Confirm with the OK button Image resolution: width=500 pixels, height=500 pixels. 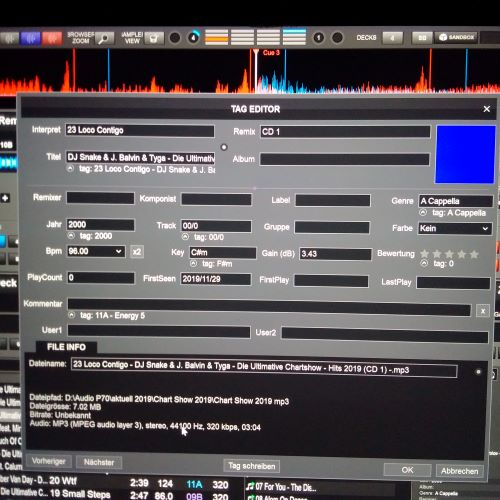pyautogui.click(x=407, y=470)
